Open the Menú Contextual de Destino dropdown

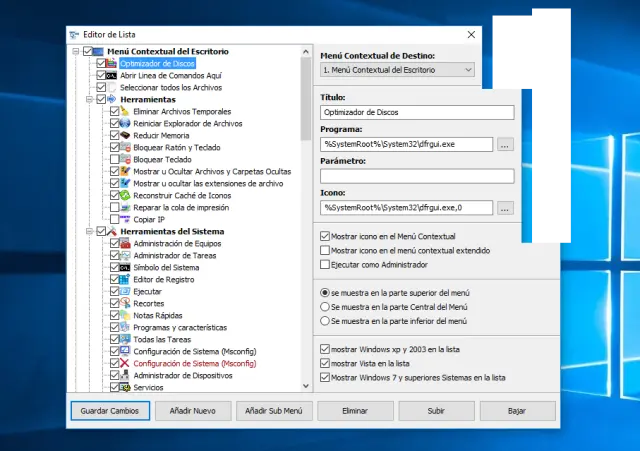(x=398, y=70)
